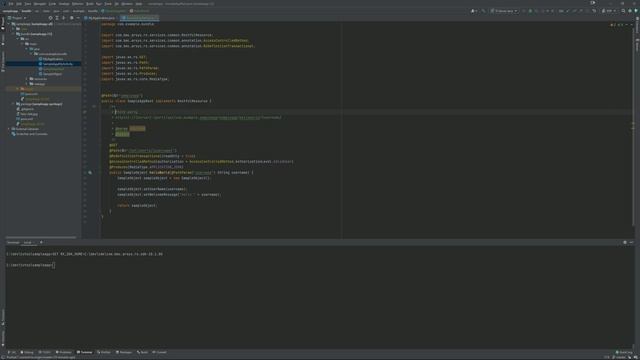Screen dimensions: 640x360
Task: Open the Terminal panel settings gear
Action: pyautogui.click(x=625, y=242)
